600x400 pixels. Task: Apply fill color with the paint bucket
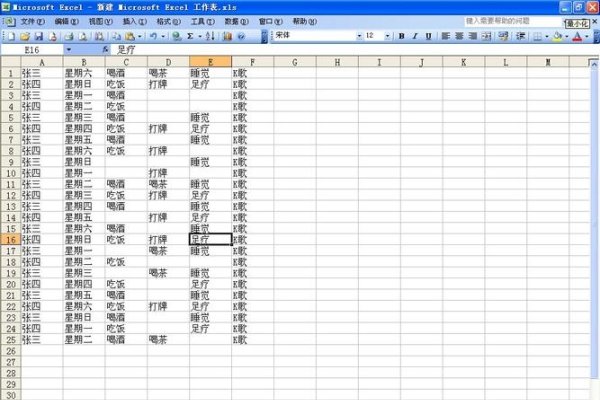tap(558, 36)
